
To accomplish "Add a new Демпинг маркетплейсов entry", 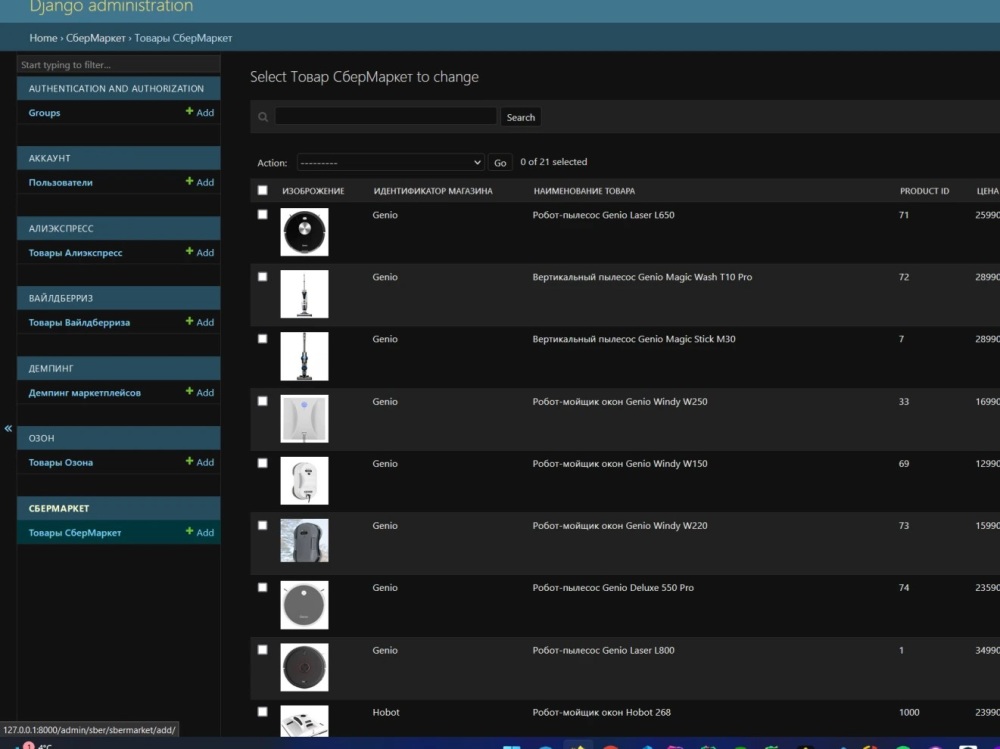I will point(200,392).
